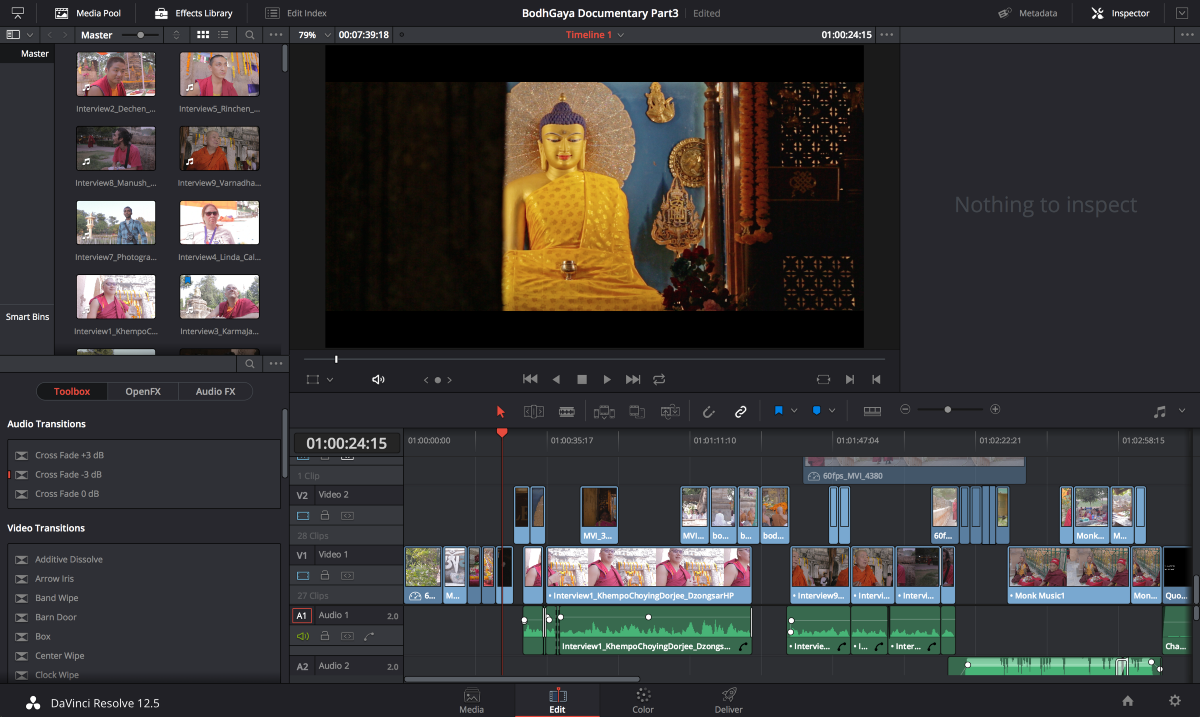Switch media pool to list view
This screenshot has width=1200, height=717.
(x=223, y=35)
